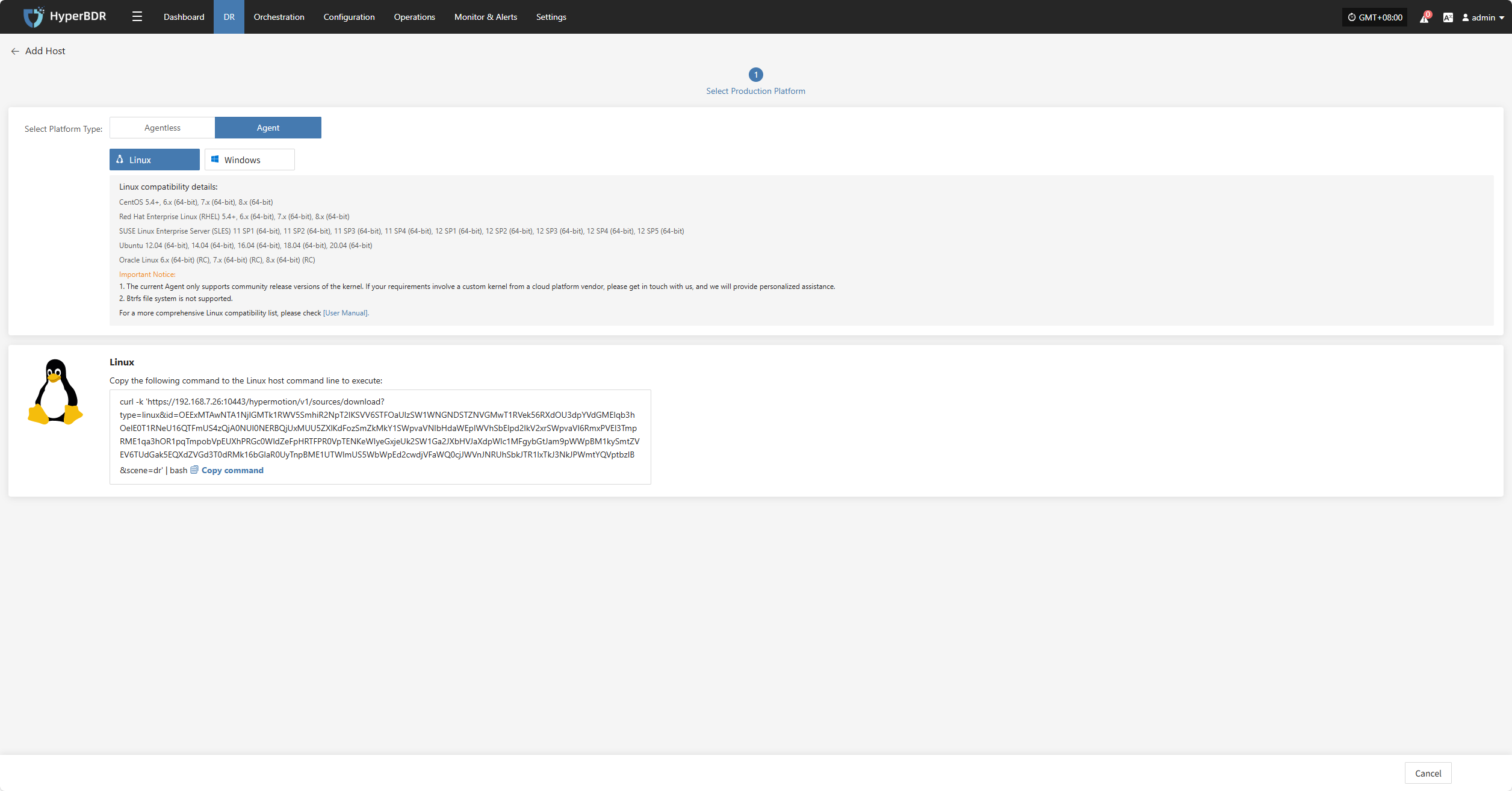Image resolution: width=1512 pixels, height=791 pixels.
Task: Open the Orchestration menu
Action: 279,17
